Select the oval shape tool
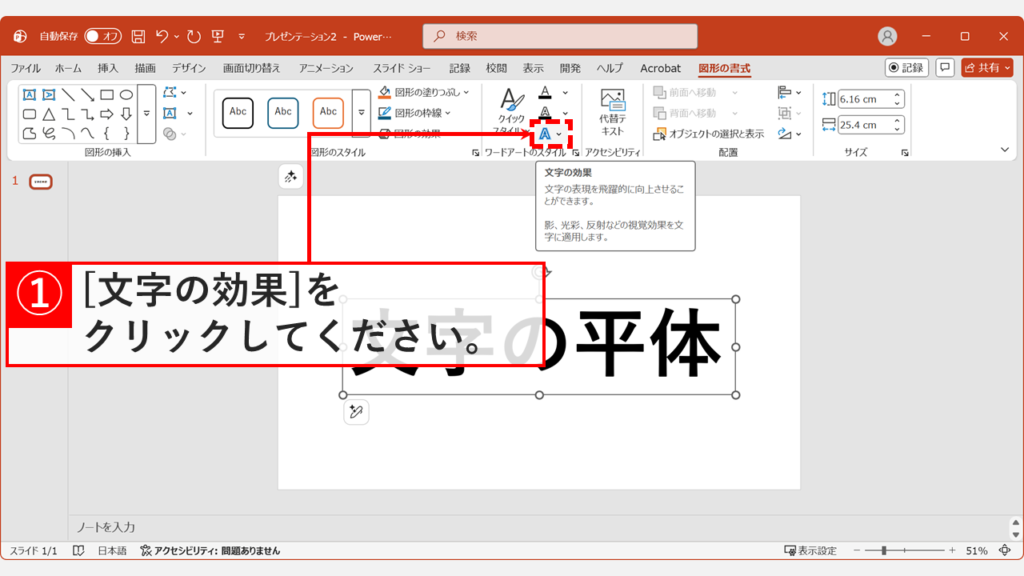Image resolution: width=1024 pixels, height=576 pixels. 127,95
